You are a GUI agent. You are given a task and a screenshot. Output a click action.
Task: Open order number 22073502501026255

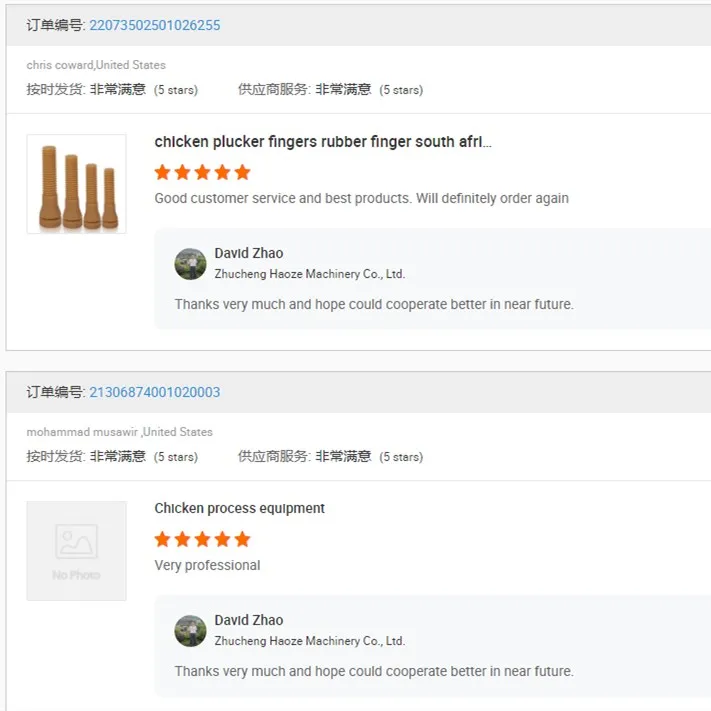(x=154, y=25)
